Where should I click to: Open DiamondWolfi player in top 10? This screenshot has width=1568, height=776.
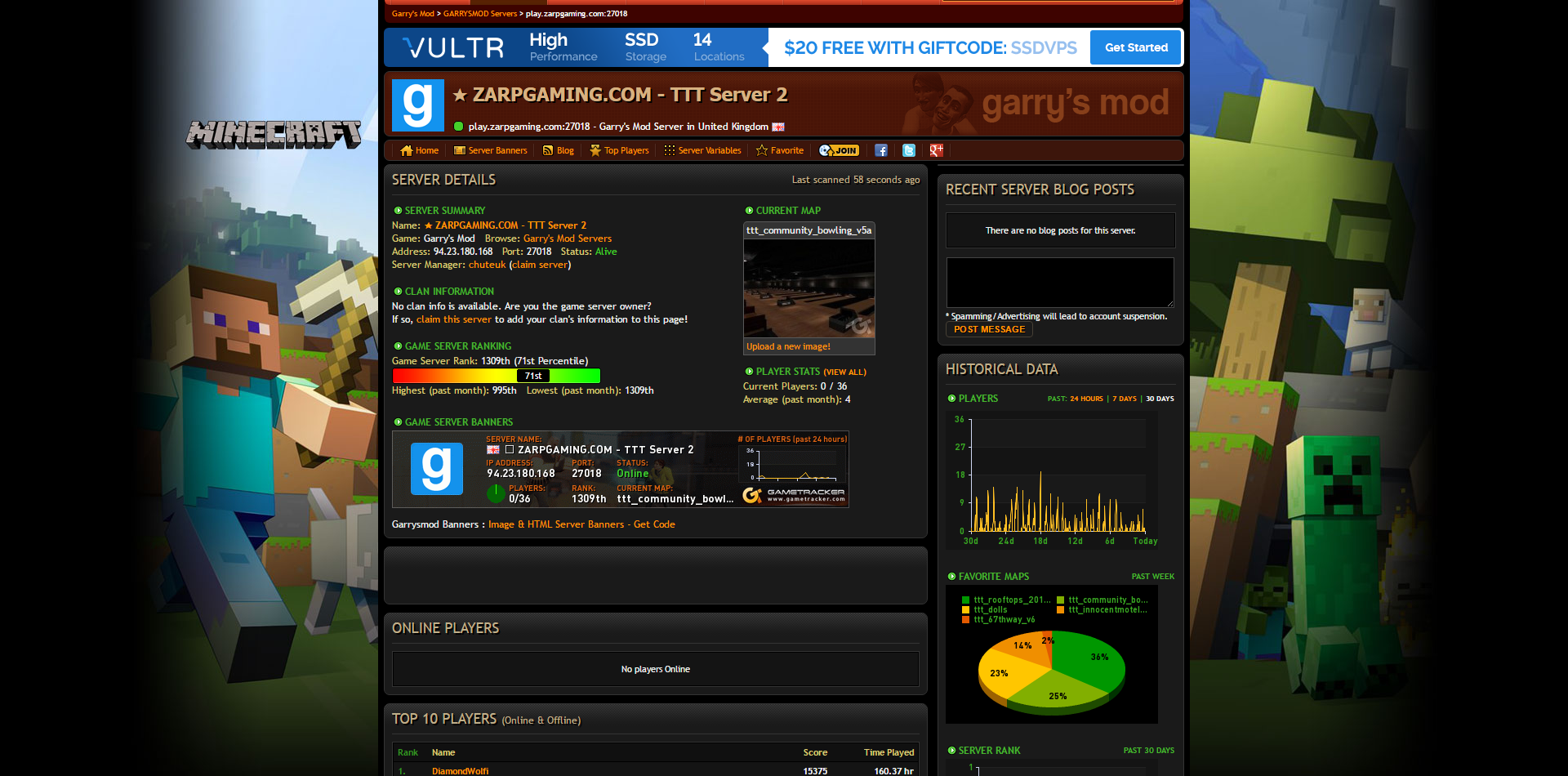point(460,771)
